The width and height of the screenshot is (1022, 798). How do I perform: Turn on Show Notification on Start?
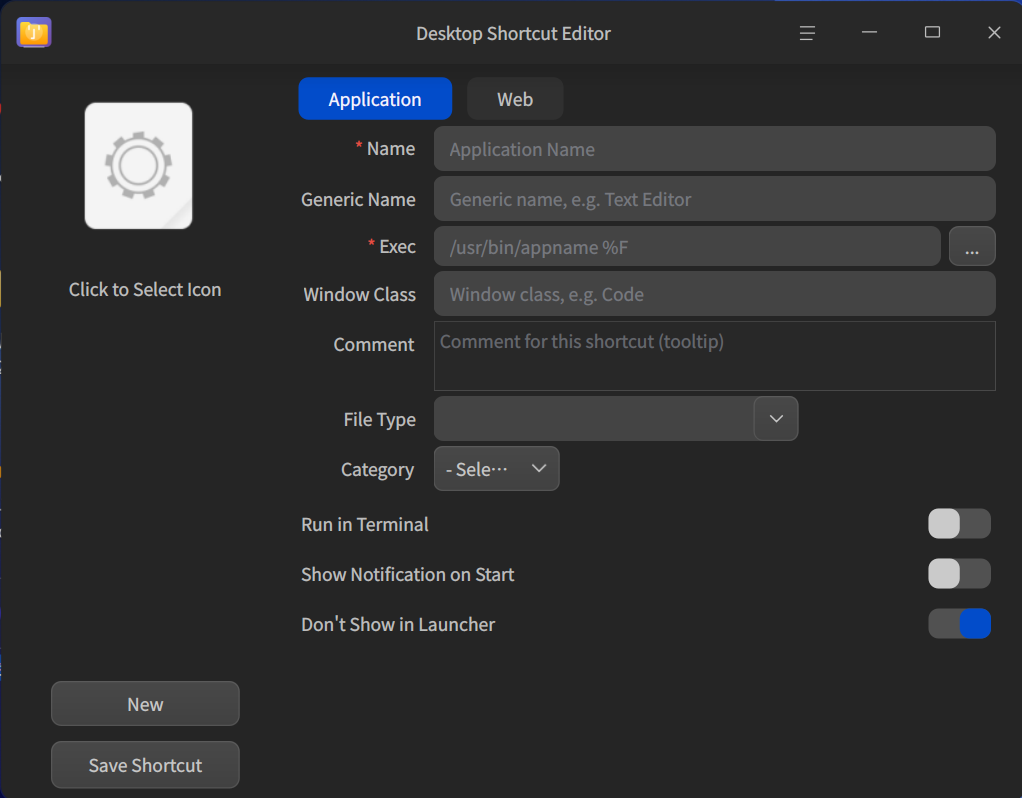[x=959, y=574]
